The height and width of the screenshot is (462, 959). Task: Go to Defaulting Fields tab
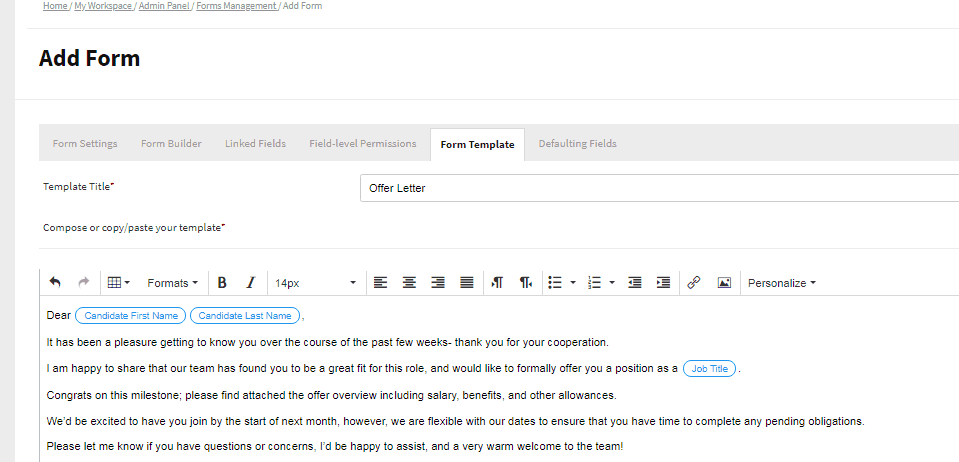tap(577, 144)
